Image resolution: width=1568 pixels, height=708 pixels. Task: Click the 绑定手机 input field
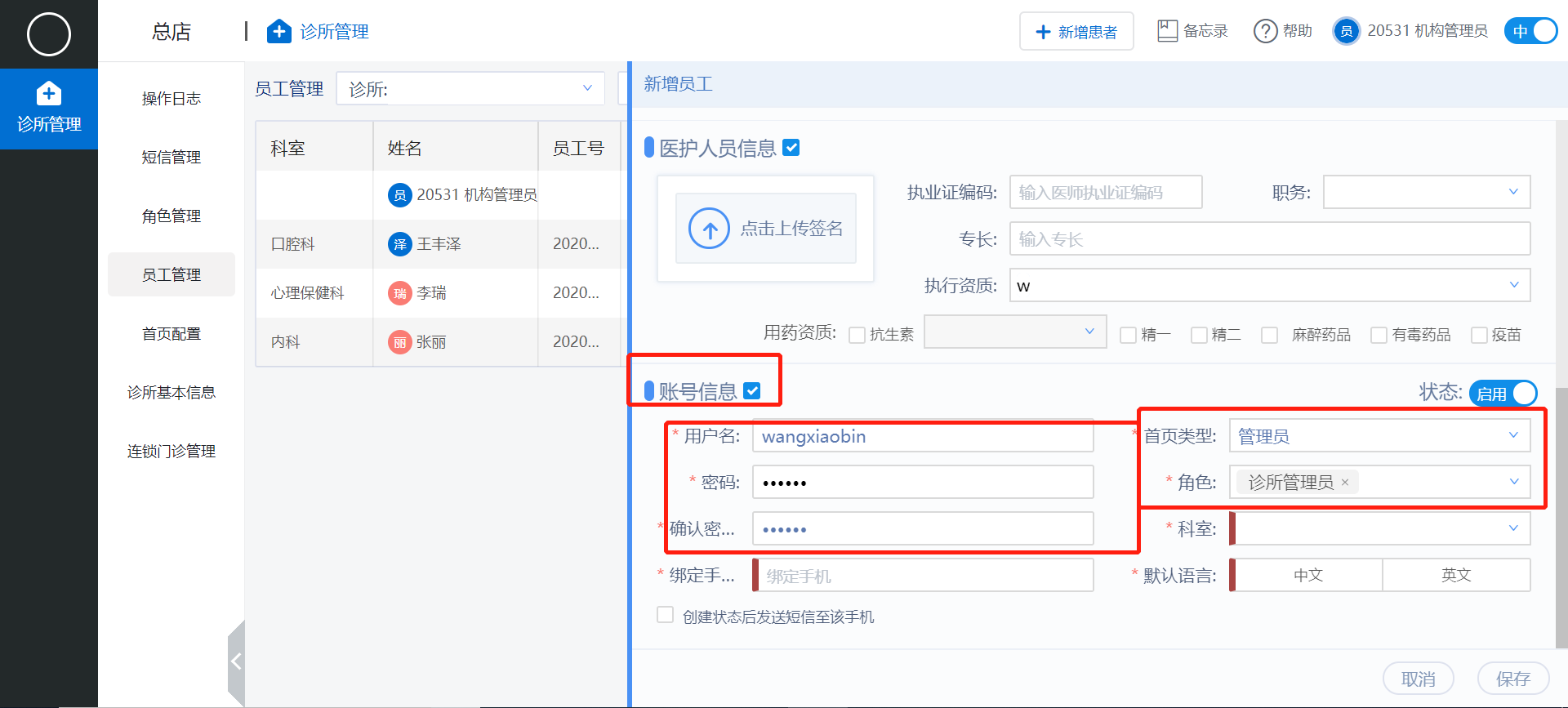[x=923, y=575]
